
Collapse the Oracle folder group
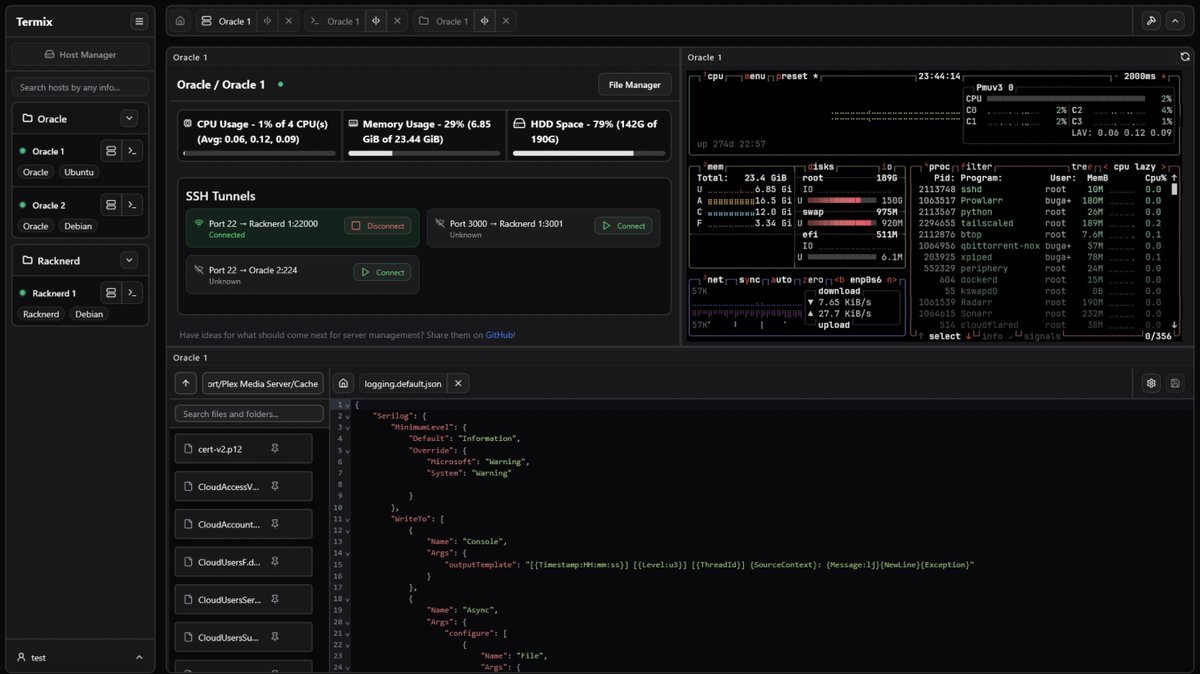click(x=129, y=118)
